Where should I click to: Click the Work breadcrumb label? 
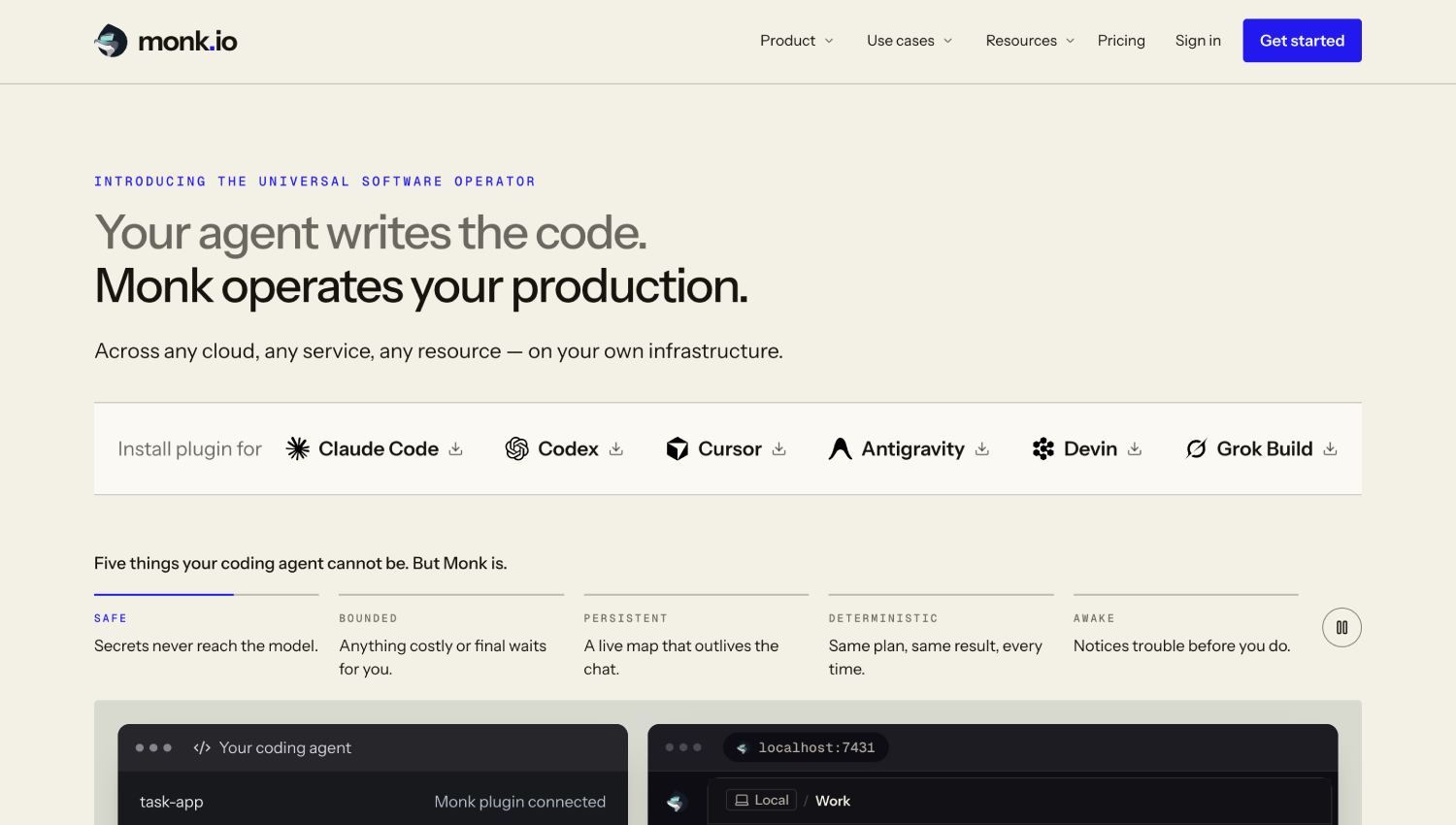(833, 801)
